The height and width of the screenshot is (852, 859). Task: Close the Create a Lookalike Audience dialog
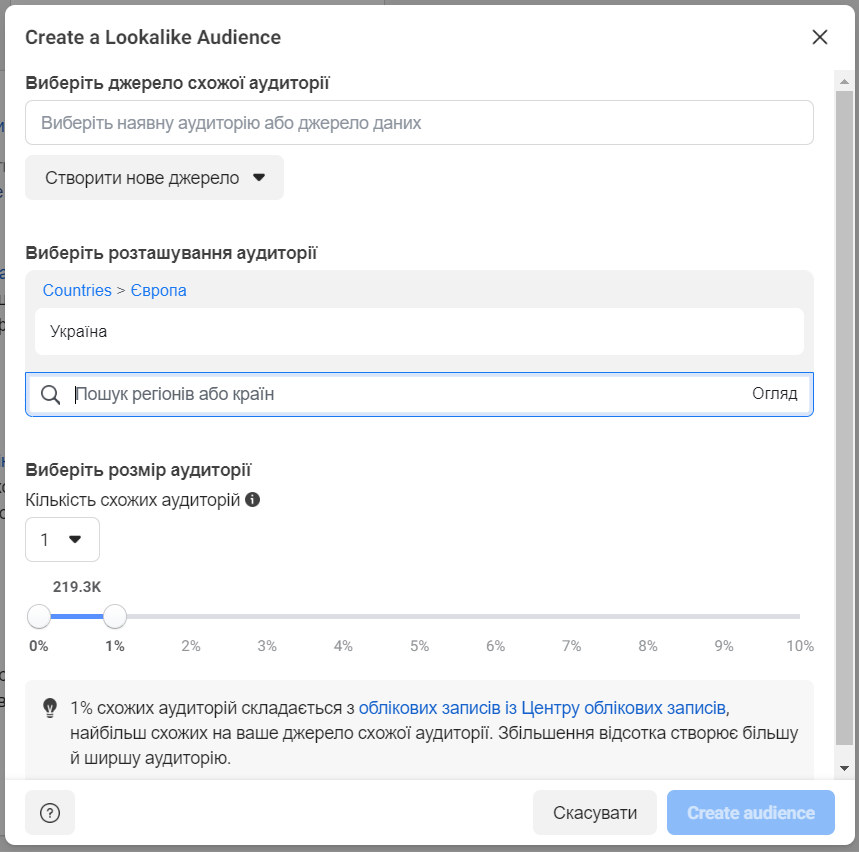820,37
